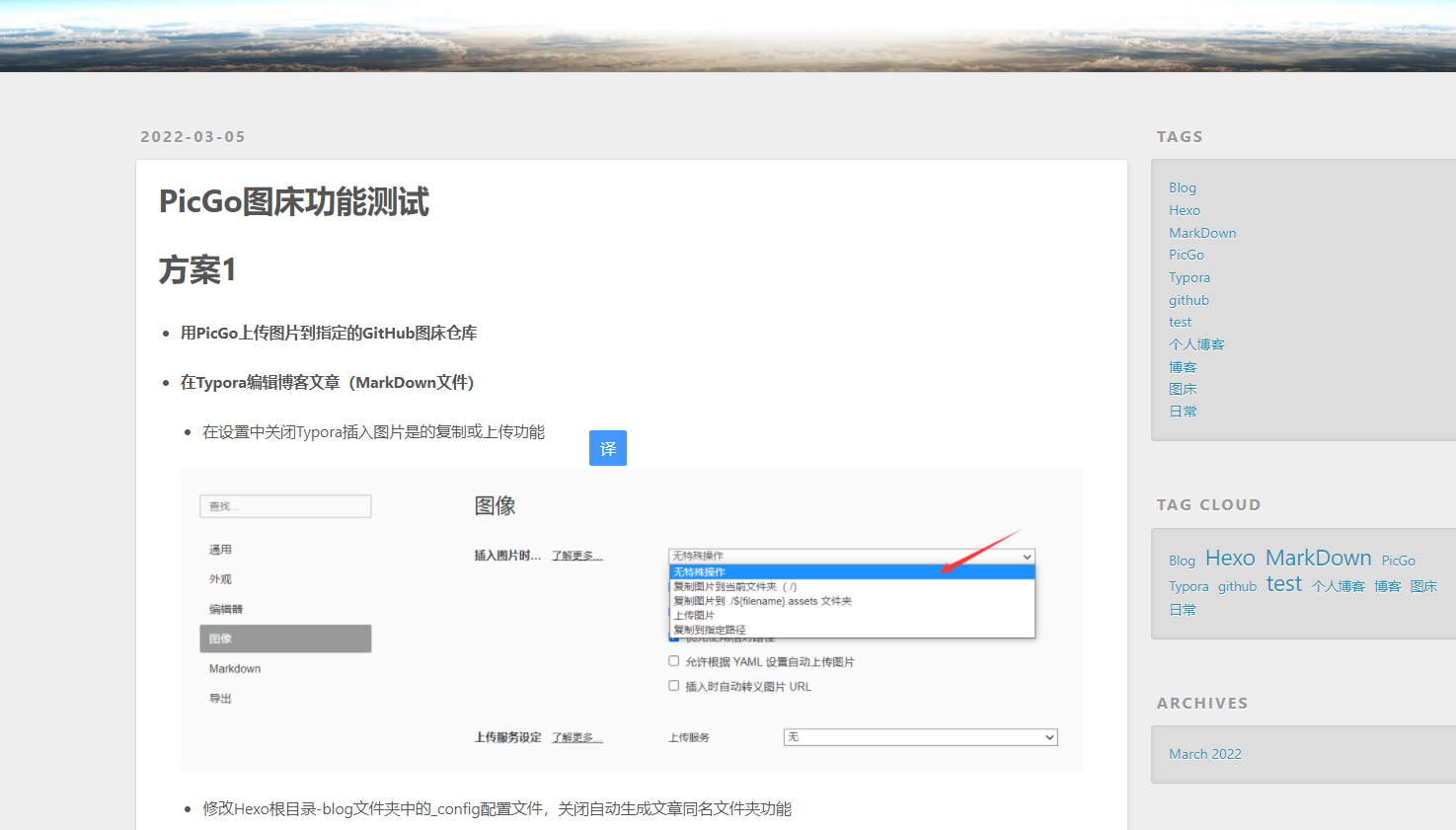Select 通用 in the Typora settings sidebar
Viewport: 1456px width, 830px height.
click(220, 550)
